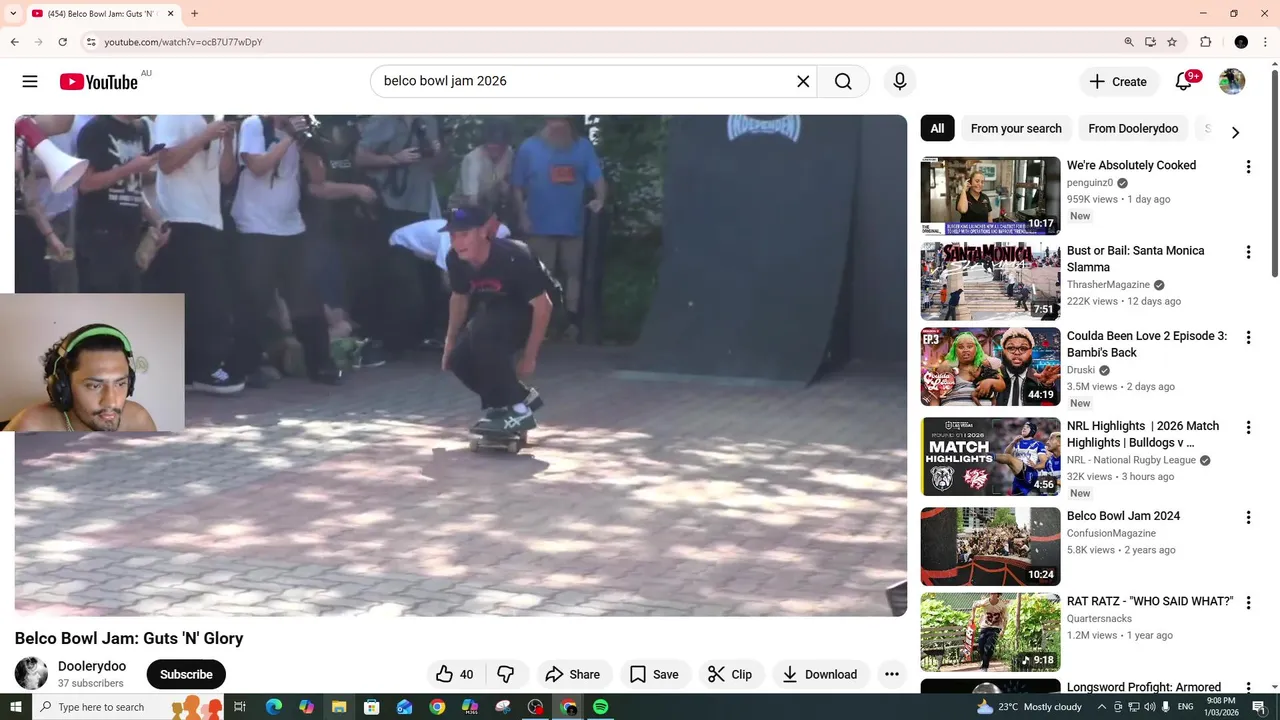Dislike the video with thumbs down
The height and width of the screenshot is (720, 1280).
click(x=506, y=674)
